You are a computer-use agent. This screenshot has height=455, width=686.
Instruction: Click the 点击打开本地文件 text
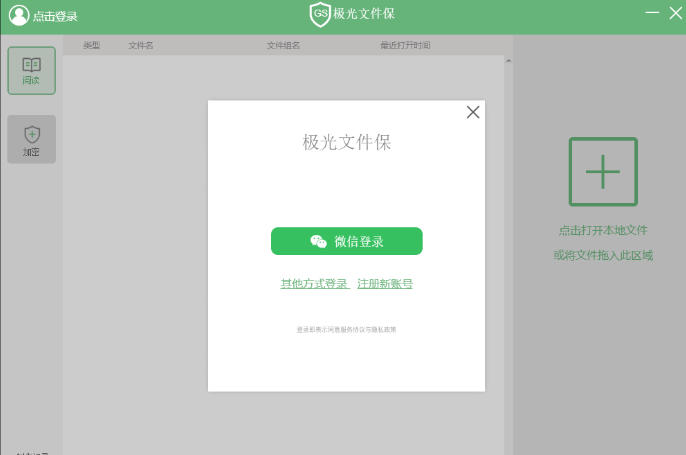click(603, 230)
